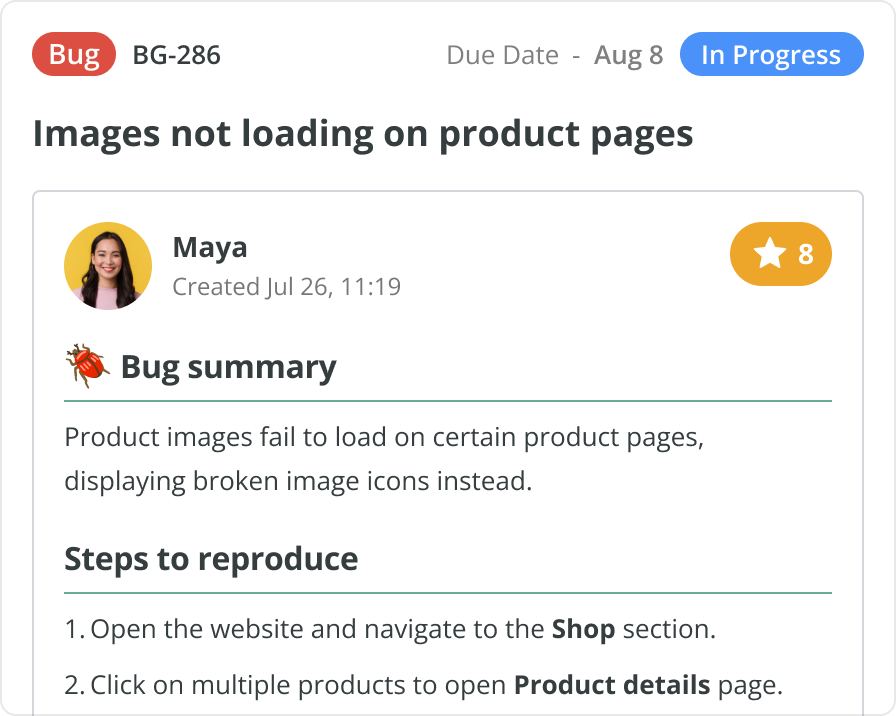
Task: Click Maya's profile avatar
Action: click(x=108, y=266)
